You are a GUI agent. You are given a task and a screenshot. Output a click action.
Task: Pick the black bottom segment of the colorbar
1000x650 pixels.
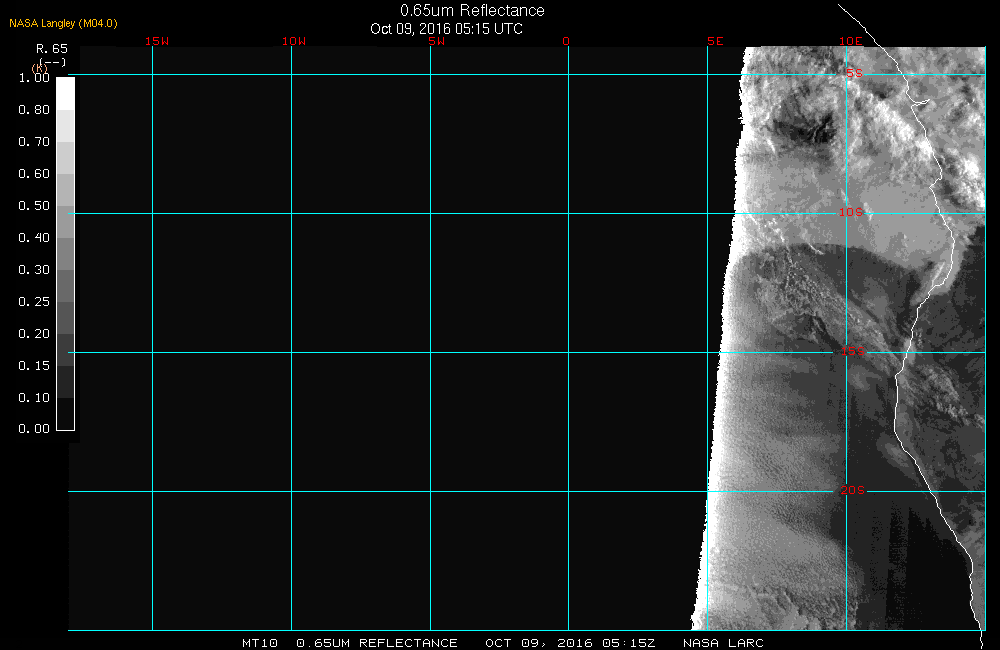[x=66, y=413]
